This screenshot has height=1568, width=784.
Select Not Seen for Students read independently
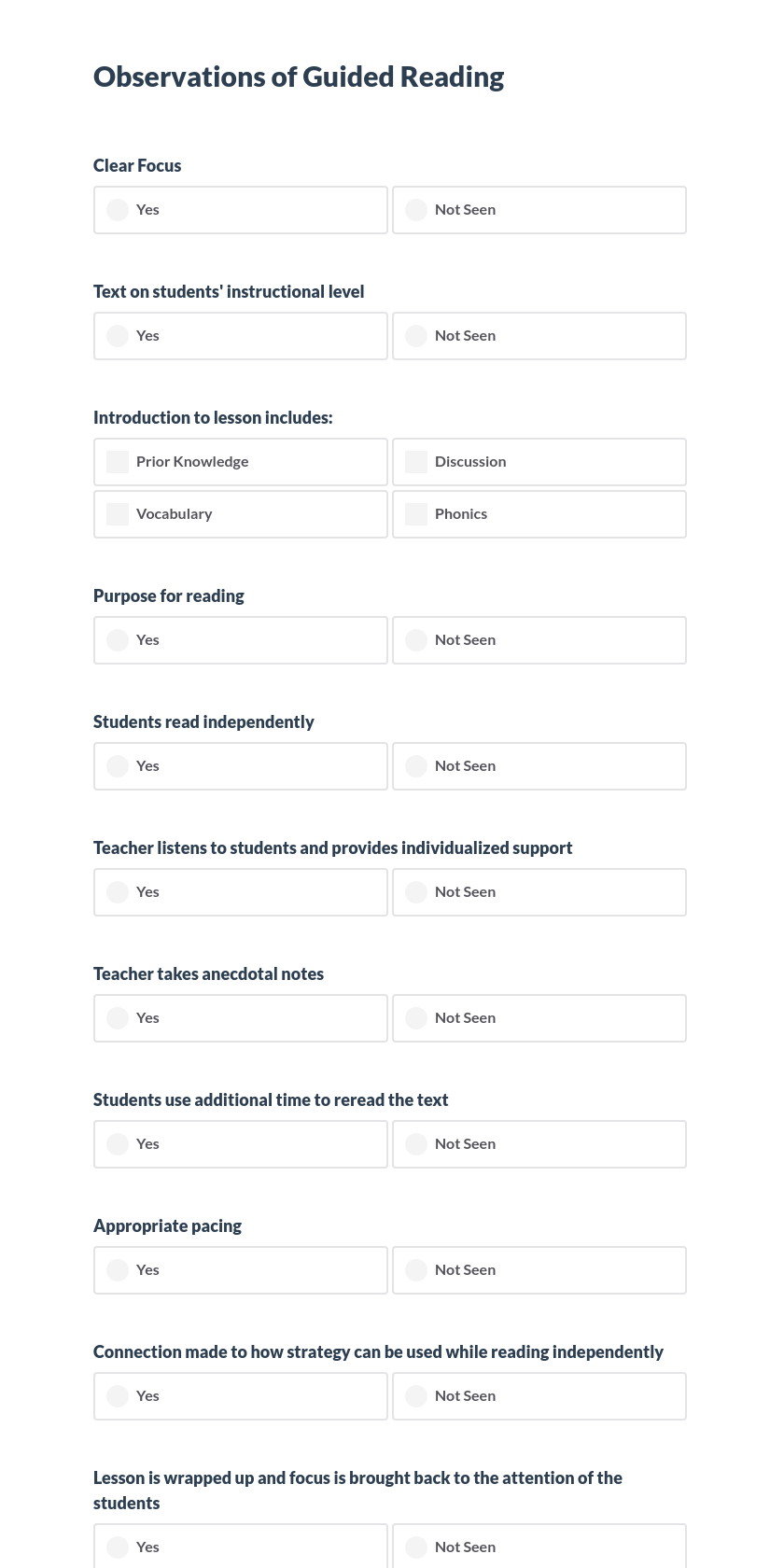416,766
